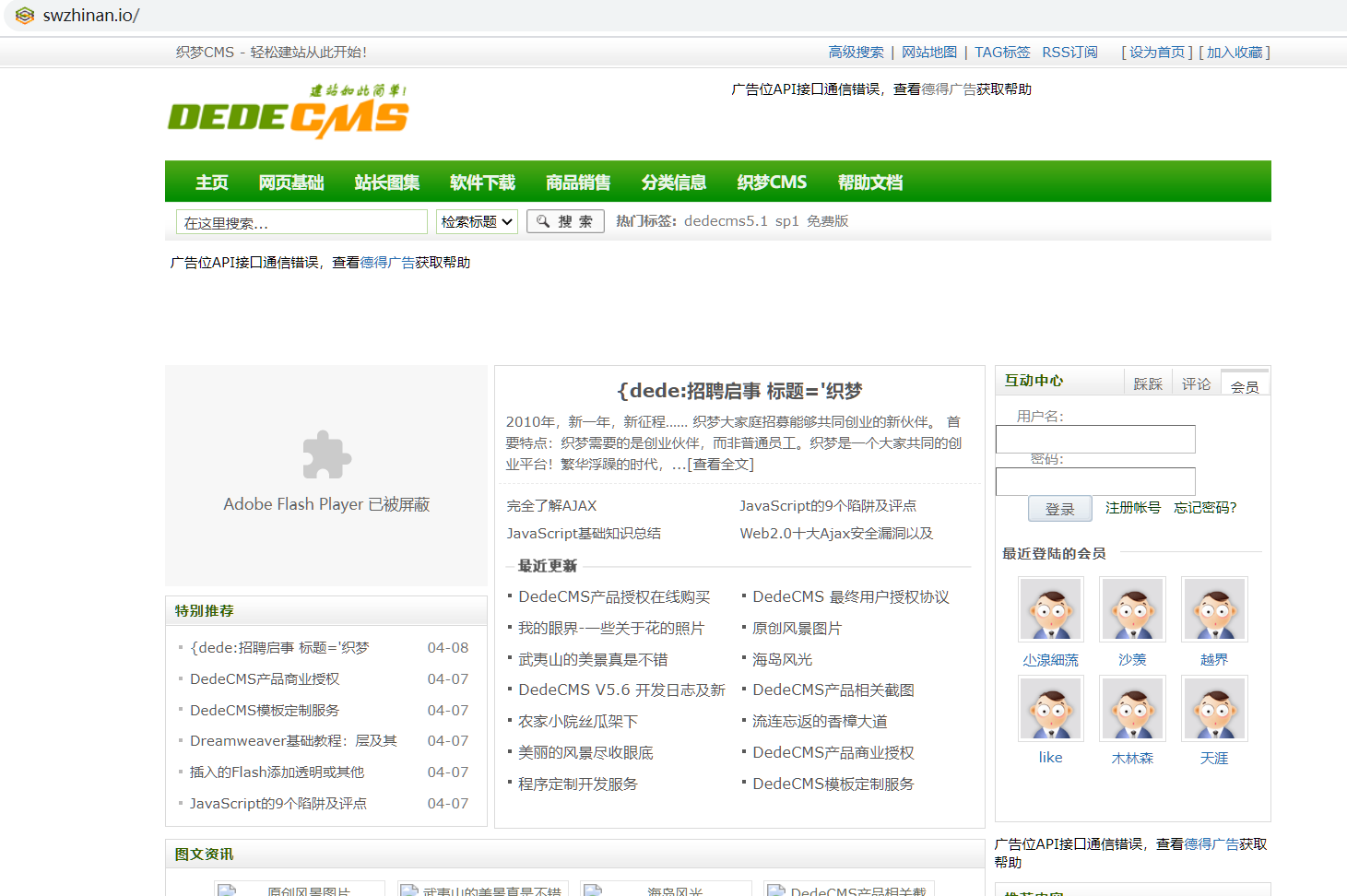1347x896 pixels.
Task: Open avatar of member 木林森
Action: pyautogui.click(x=1132, y=708)
